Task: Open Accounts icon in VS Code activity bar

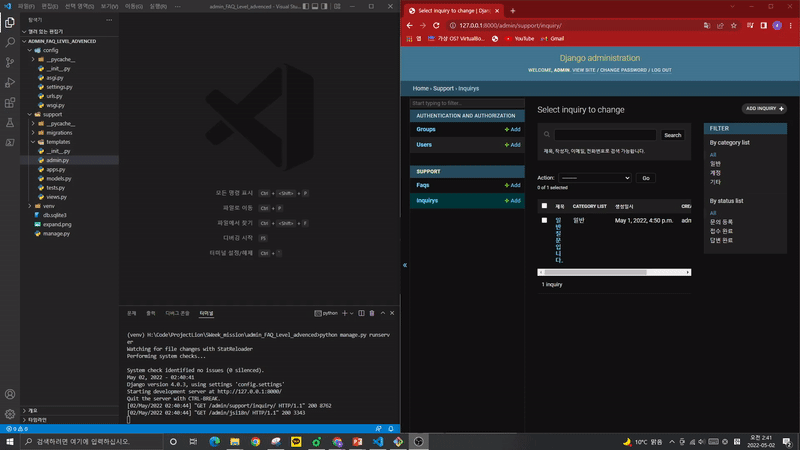Action: (10, 394)
